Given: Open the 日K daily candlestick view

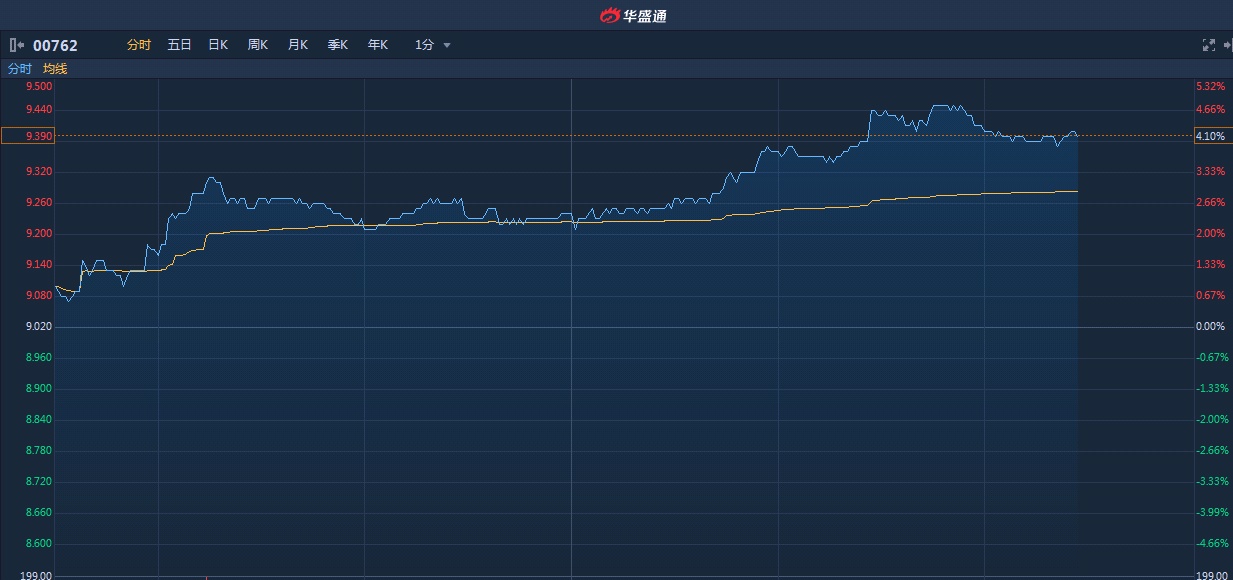Looking at the screenshot, I should 218,45.
